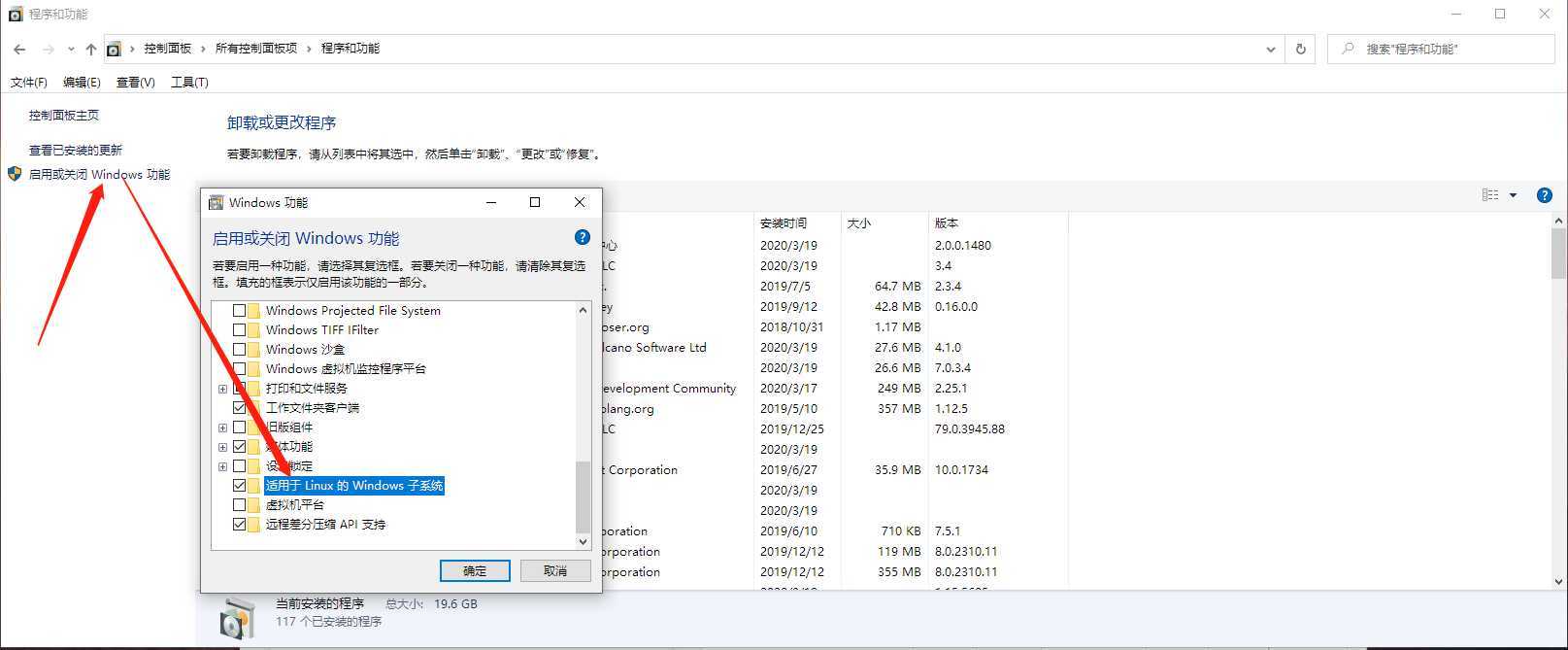Open the 文件(F) menu

point(29,83)
